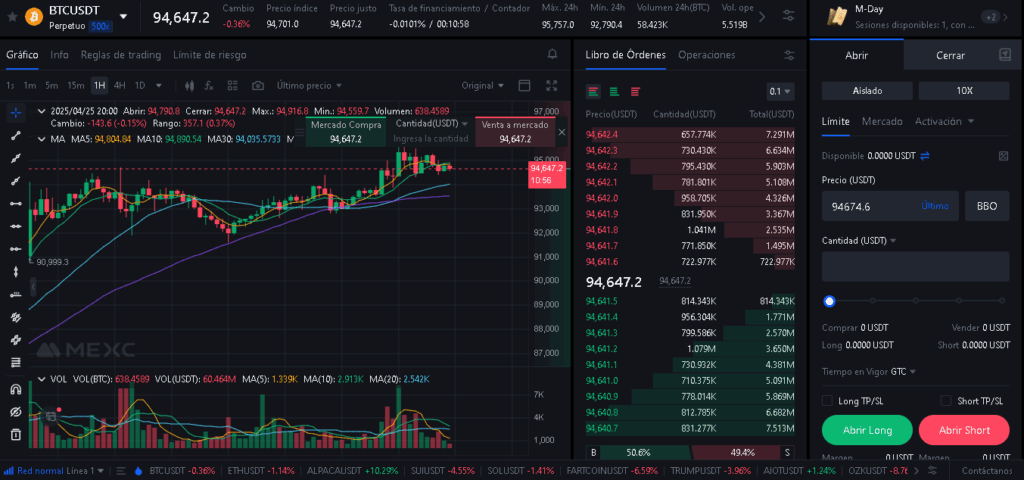Click the water drop icon in the bottom bar

[x=138, y=470]
